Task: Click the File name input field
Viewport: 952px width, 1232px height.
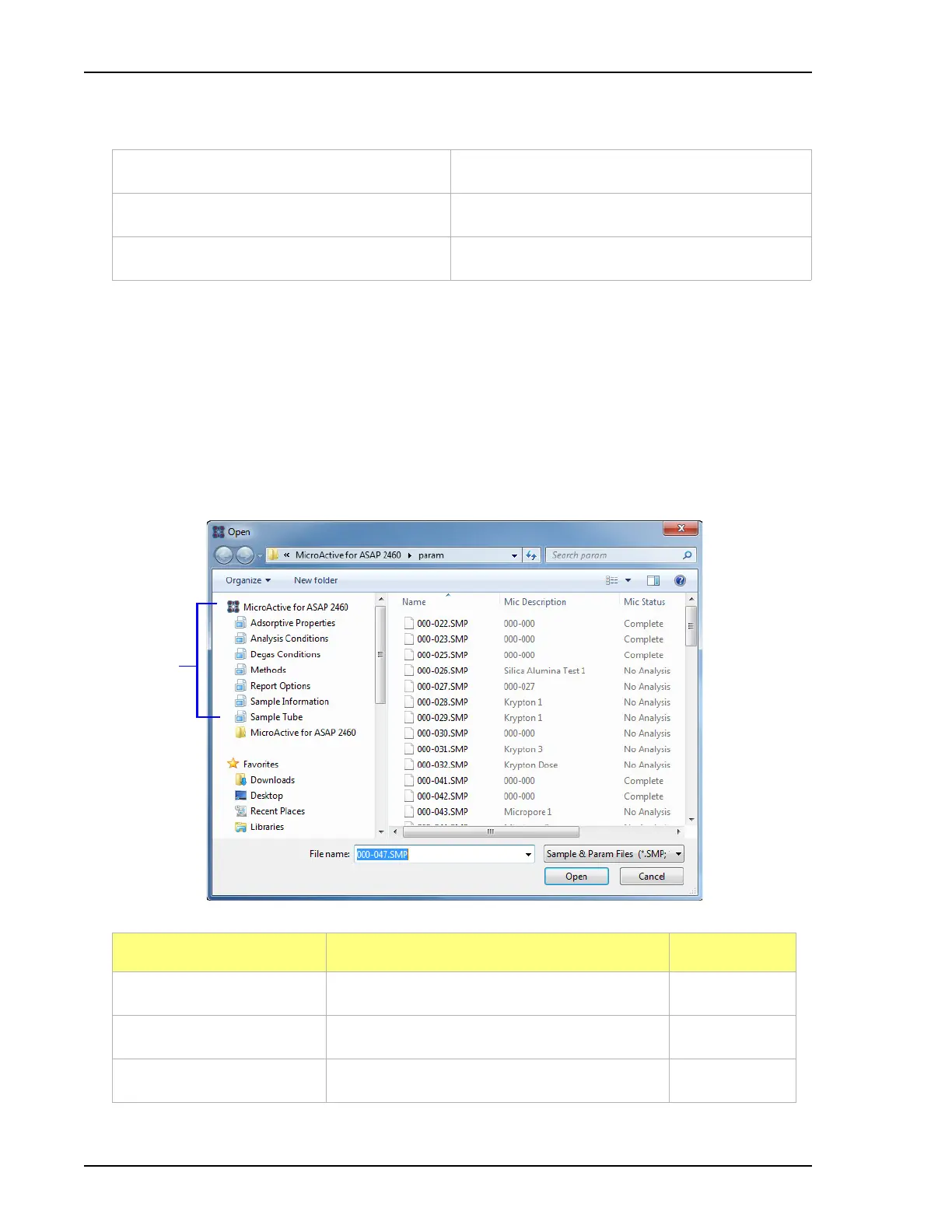Action: tap(439, 854)
